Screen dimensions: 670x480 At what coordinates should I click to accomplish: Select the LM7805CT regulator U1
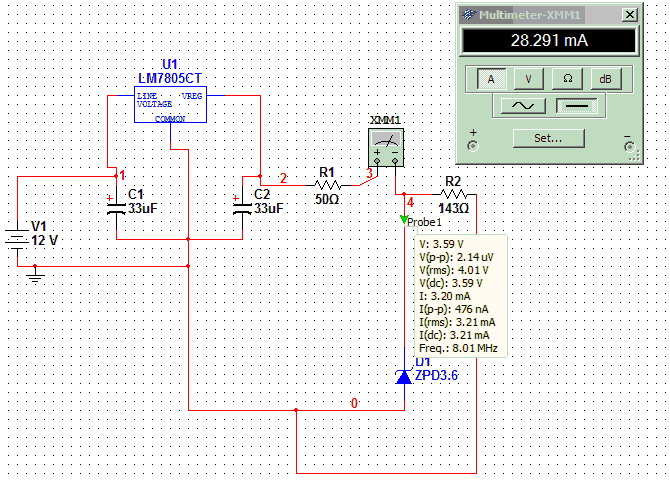170,104
